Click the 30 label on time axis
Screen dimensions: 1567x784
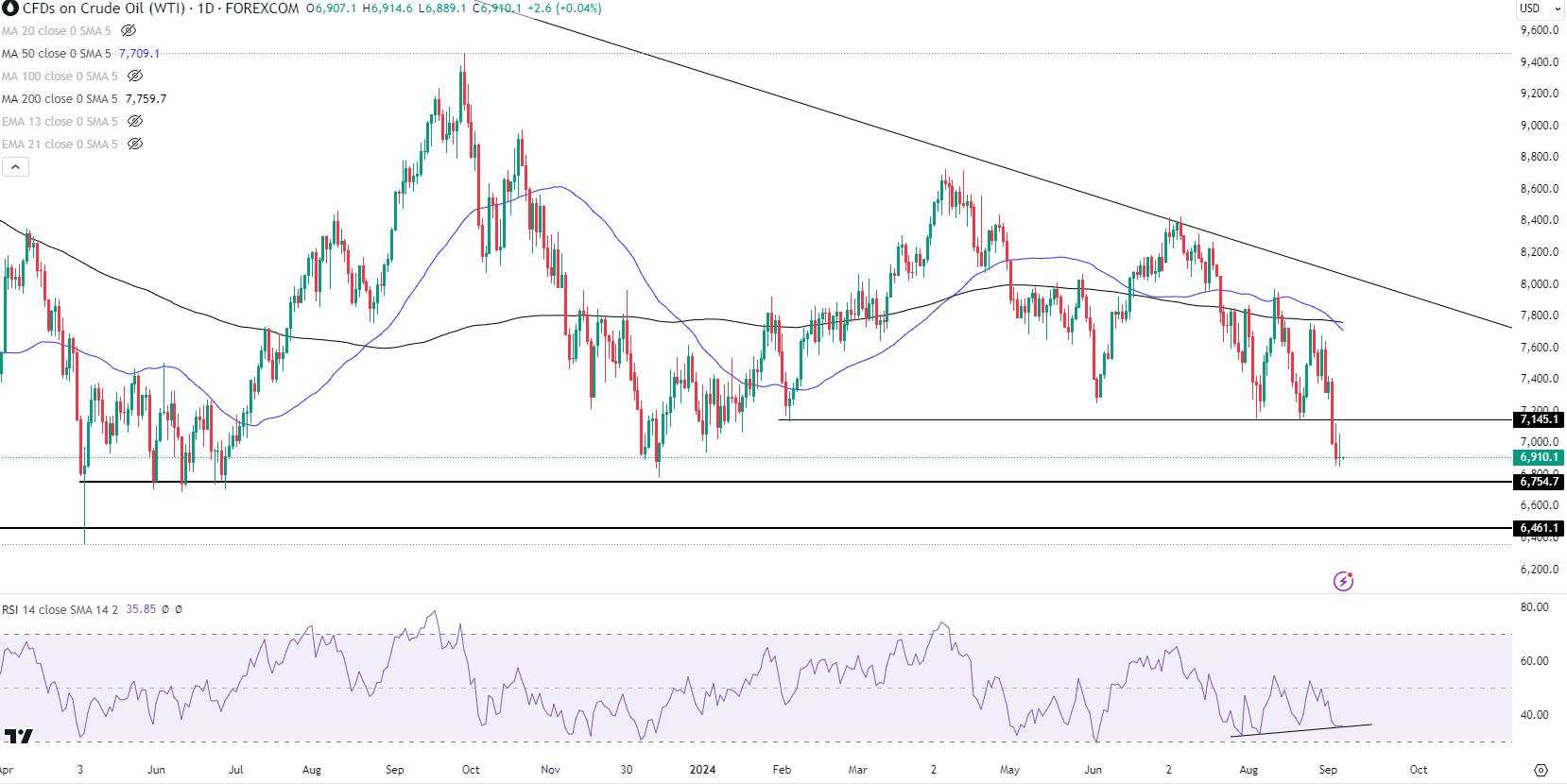click(x=626, y=770)
